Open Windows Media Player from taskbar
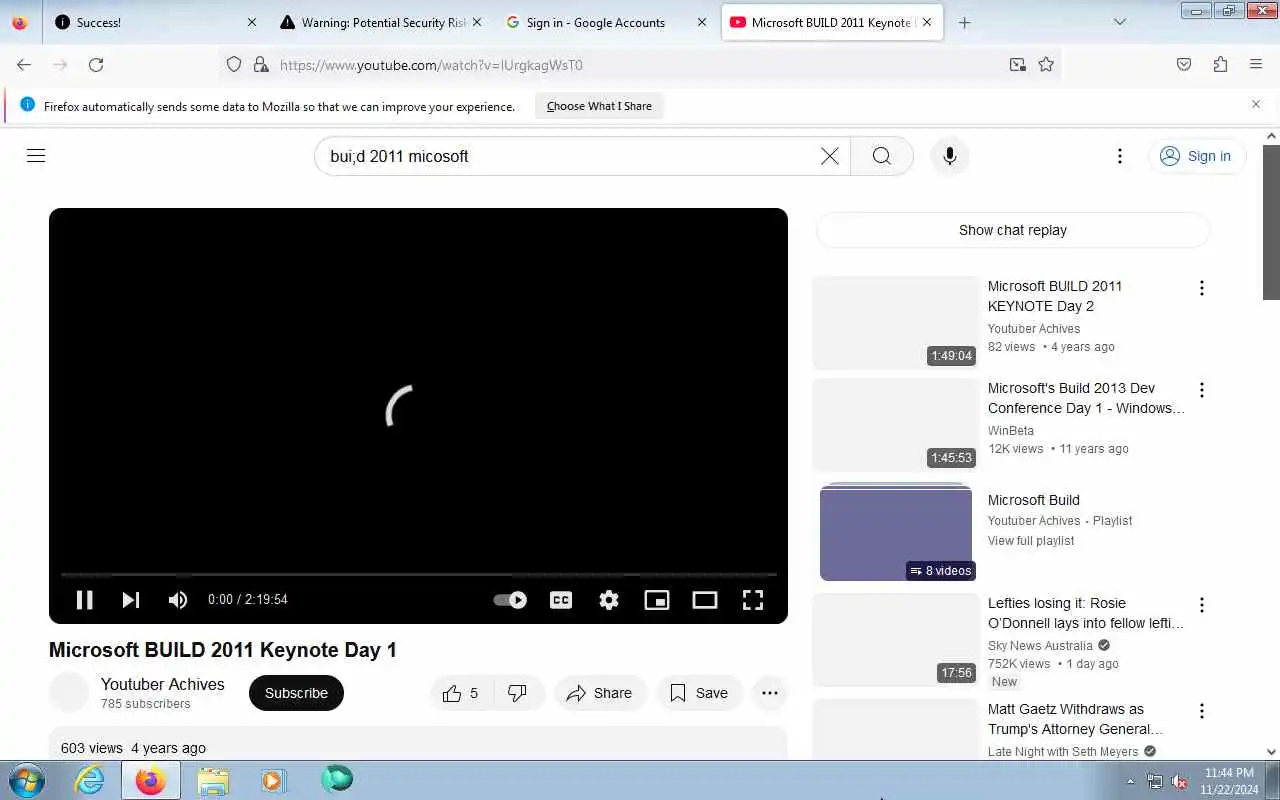This screenshot has height=800, width=1280. (273, 780)
